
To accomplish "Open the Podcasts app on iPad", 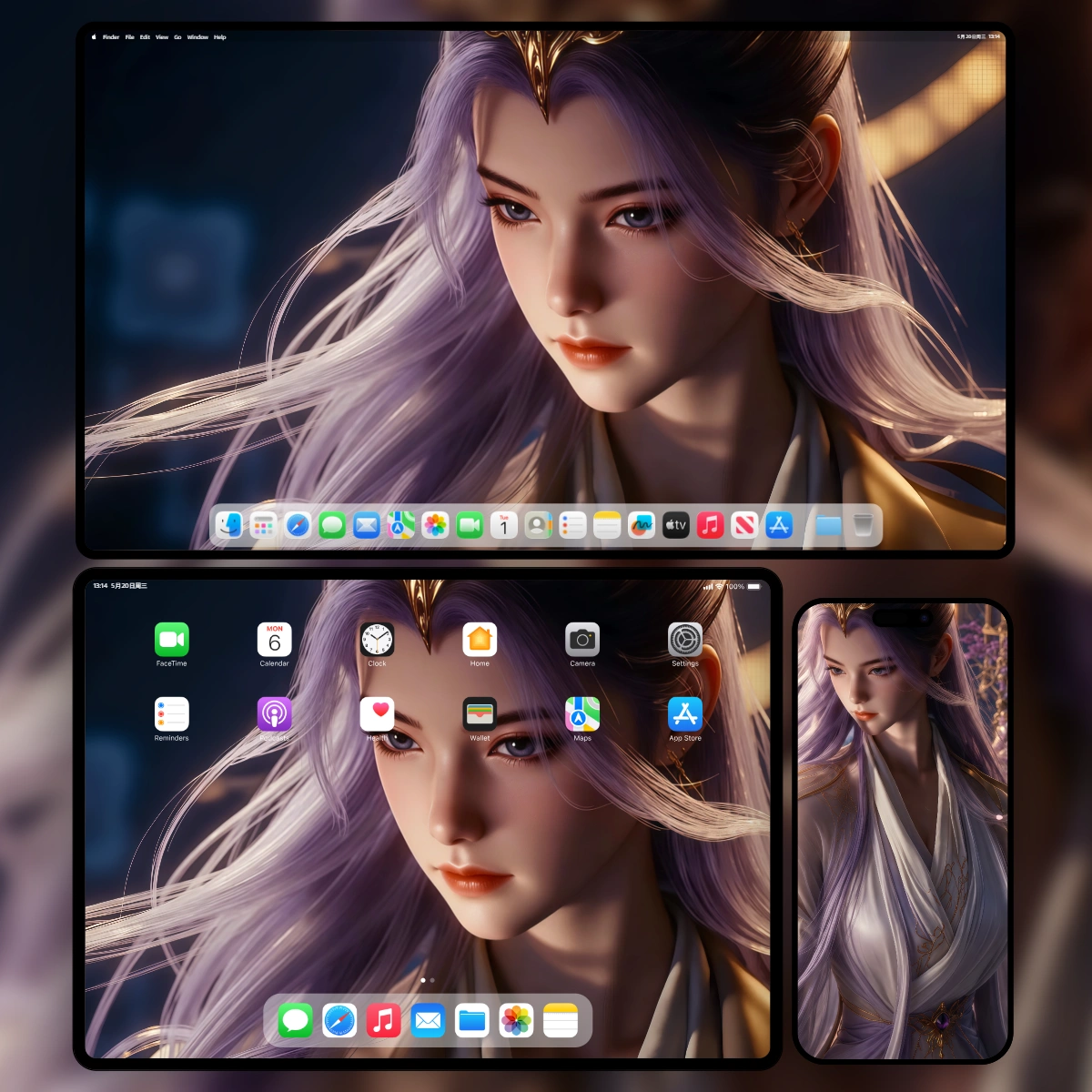I will (x=274, y=714).
